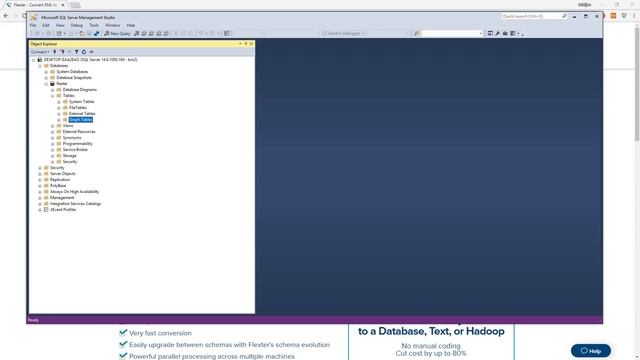This screenshot has height=360, width=640.
Task: Open the Object Explorer window position dropdown arrow
Action: [x=240, y=44]
